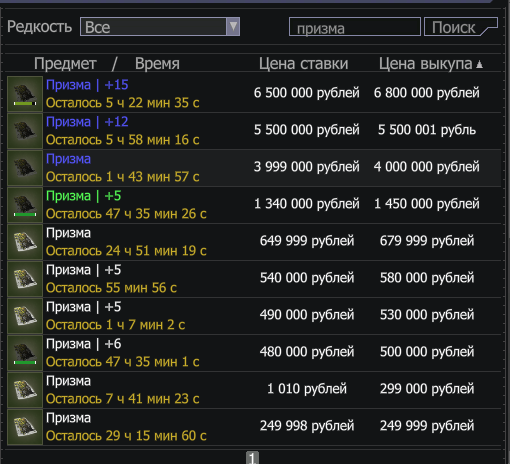The image size is (510, 464).
Task: Select the 5 500 001 рубль buyout price
Action: [427, 130]
